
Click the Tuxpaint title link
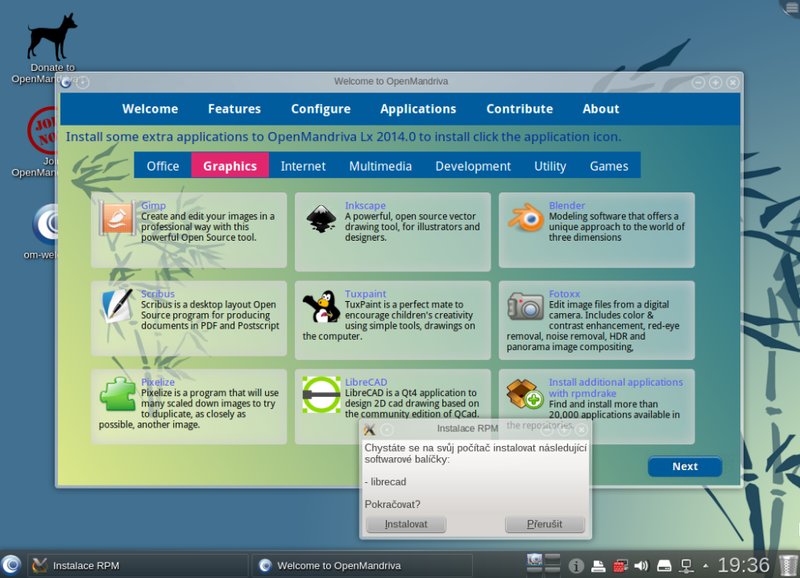(365, 293)
